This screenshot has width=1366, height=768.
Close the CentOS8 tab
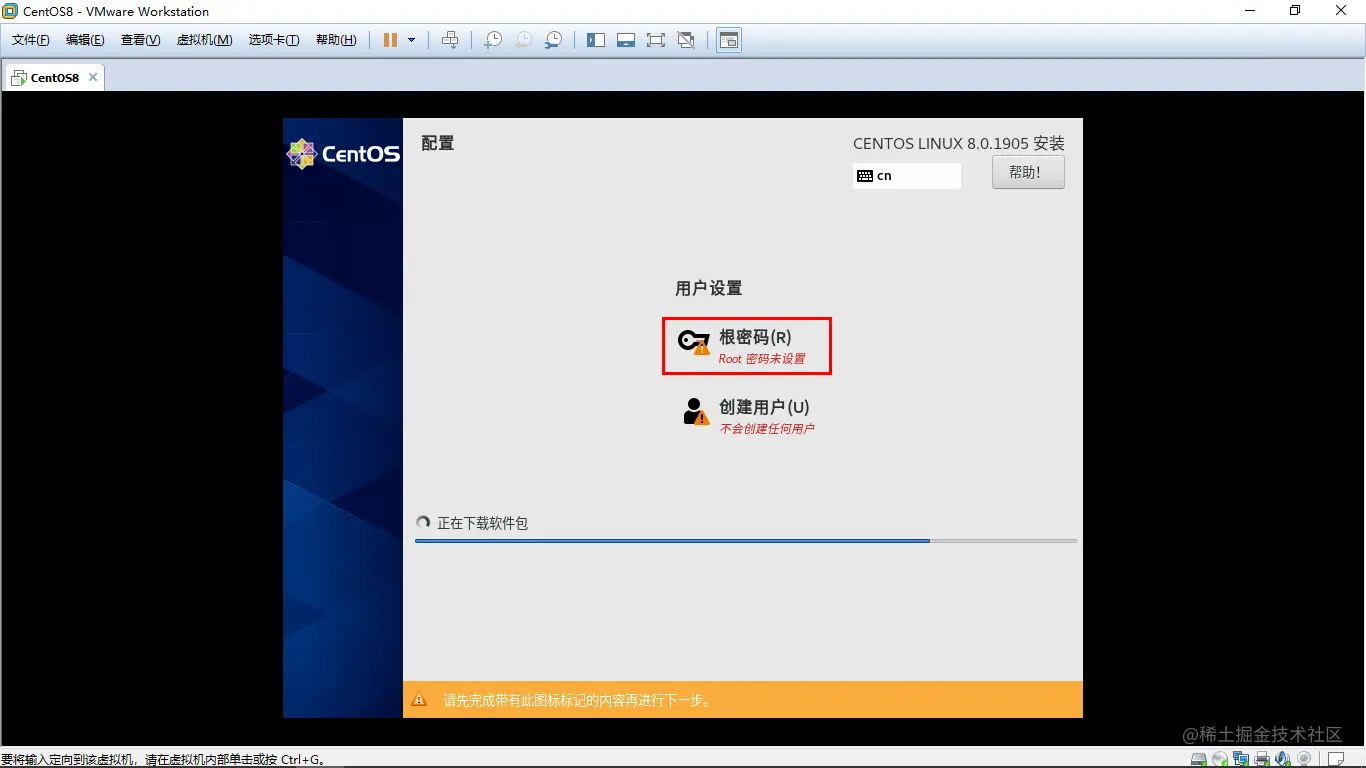coord(93,77)
